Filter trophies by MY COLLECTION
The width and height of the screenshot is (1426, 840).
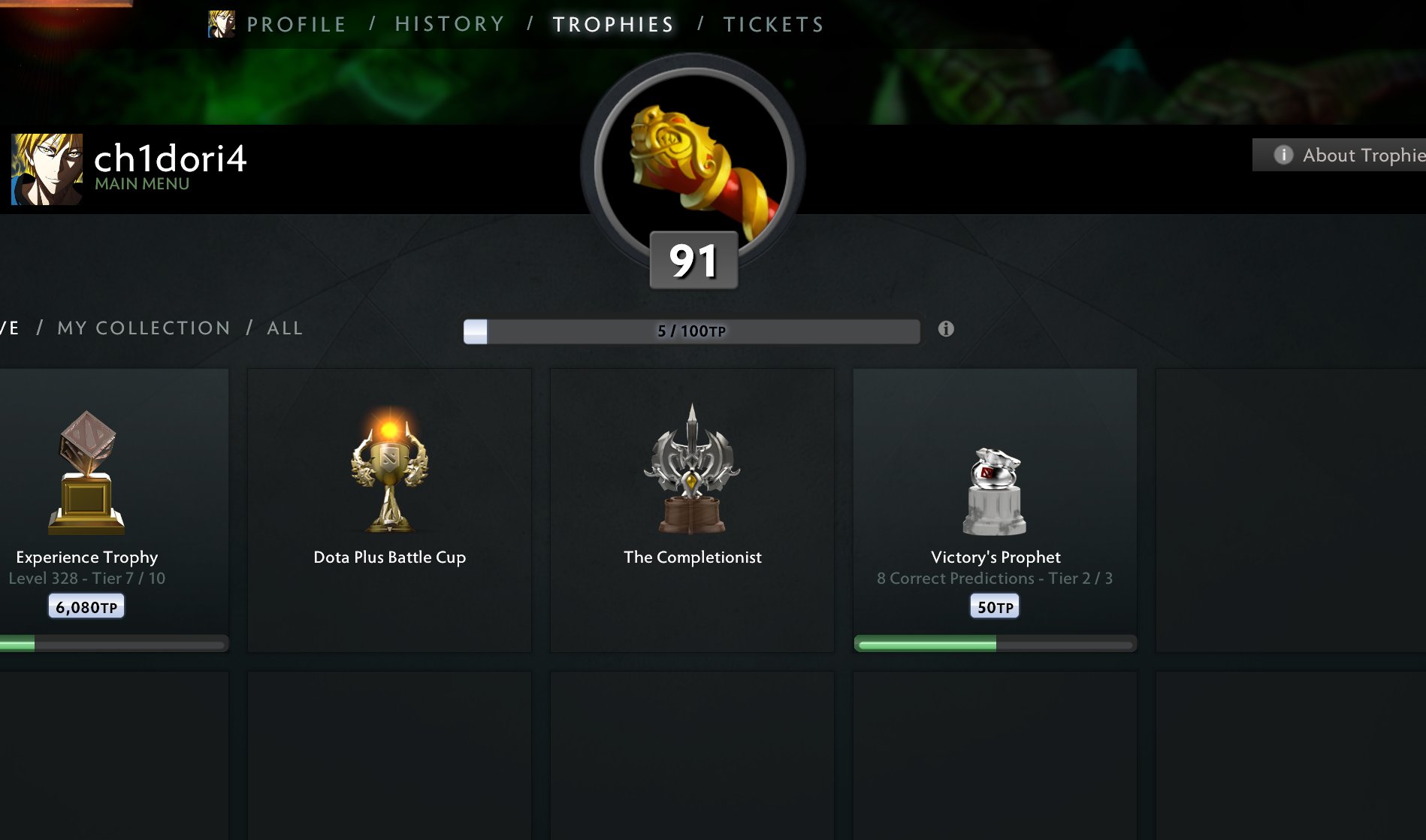144,328
